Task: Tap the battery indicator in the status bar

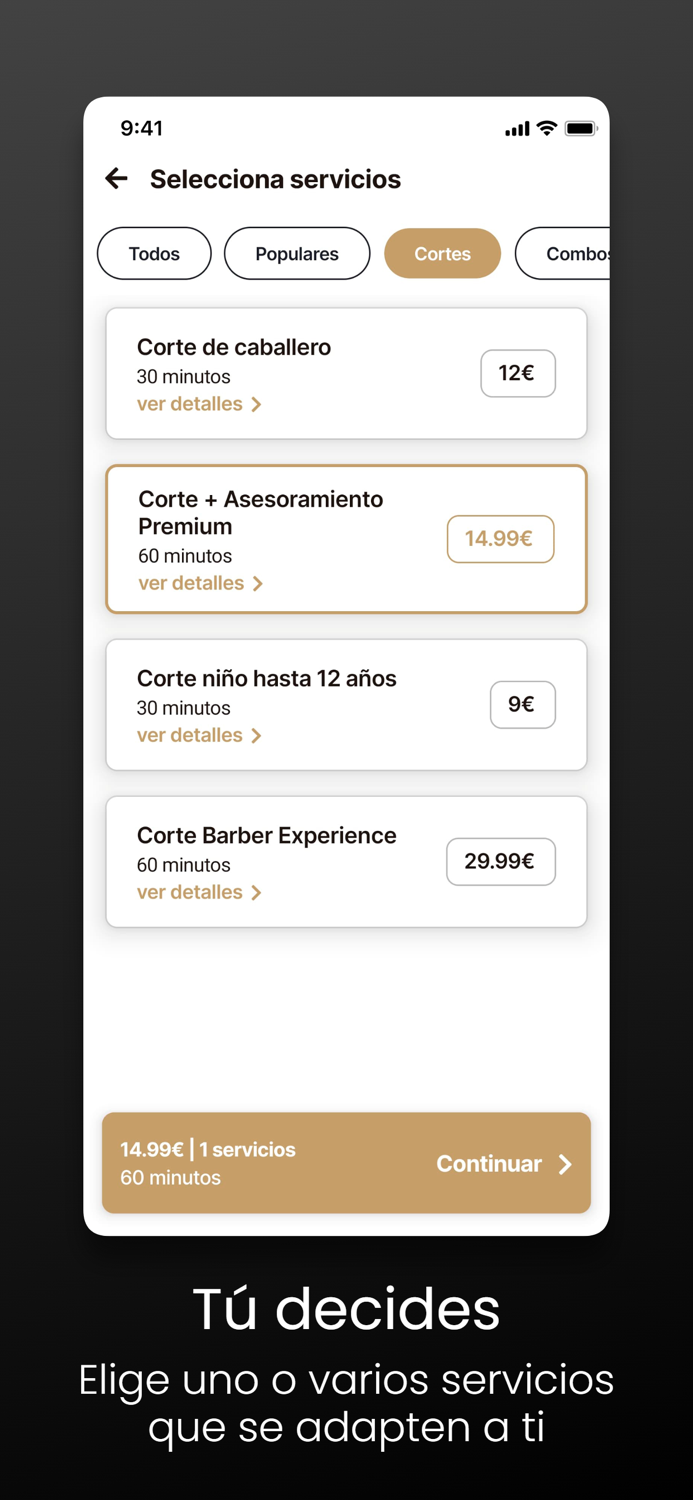Action: [x=581, y=128]
